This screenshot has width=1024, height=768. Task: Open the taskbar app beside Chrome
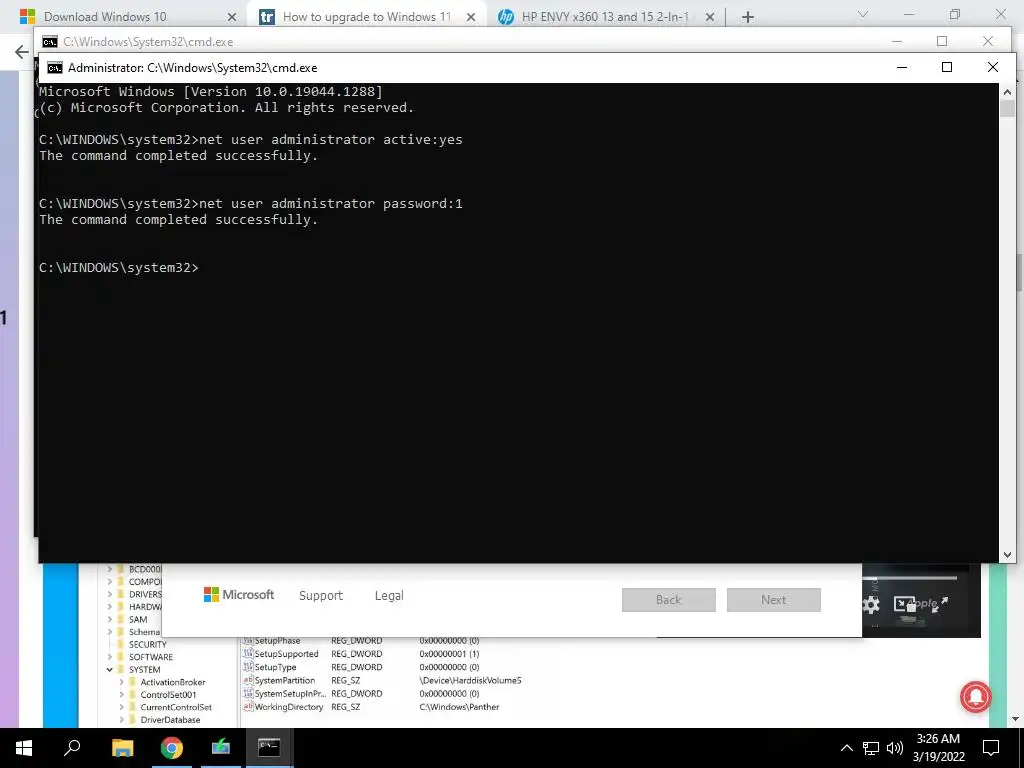(221, 747)
